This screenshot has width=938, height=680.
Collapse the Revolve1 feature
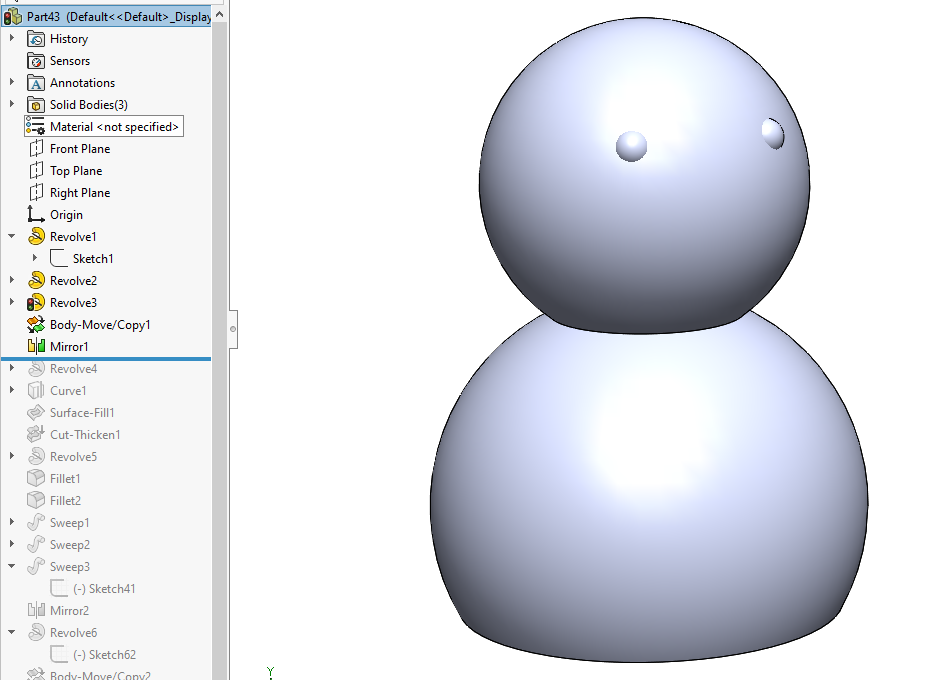coord(12,236)
